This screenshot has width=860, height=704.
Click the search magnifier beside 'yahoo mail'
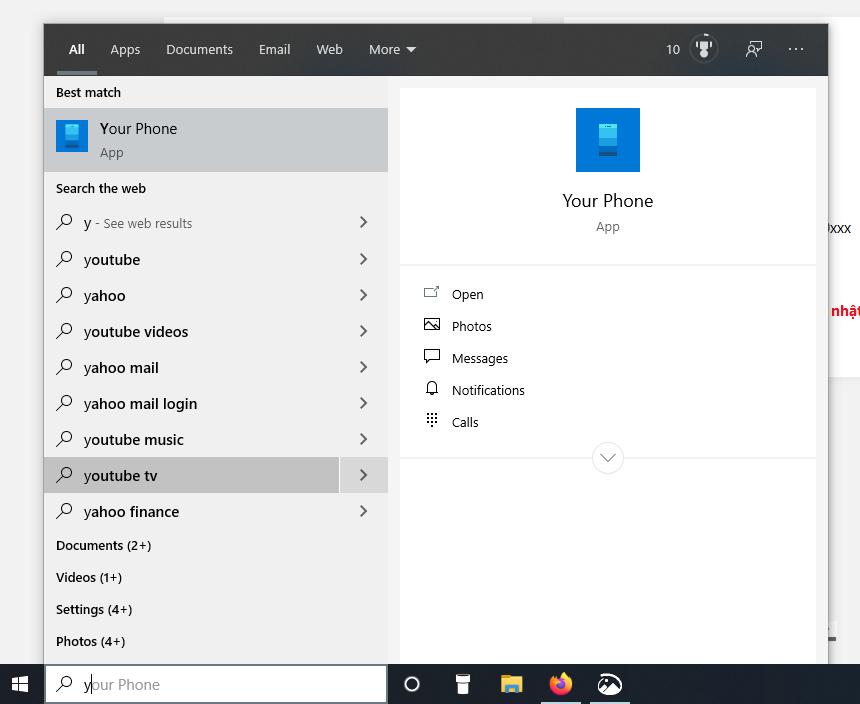coord(65,367)
